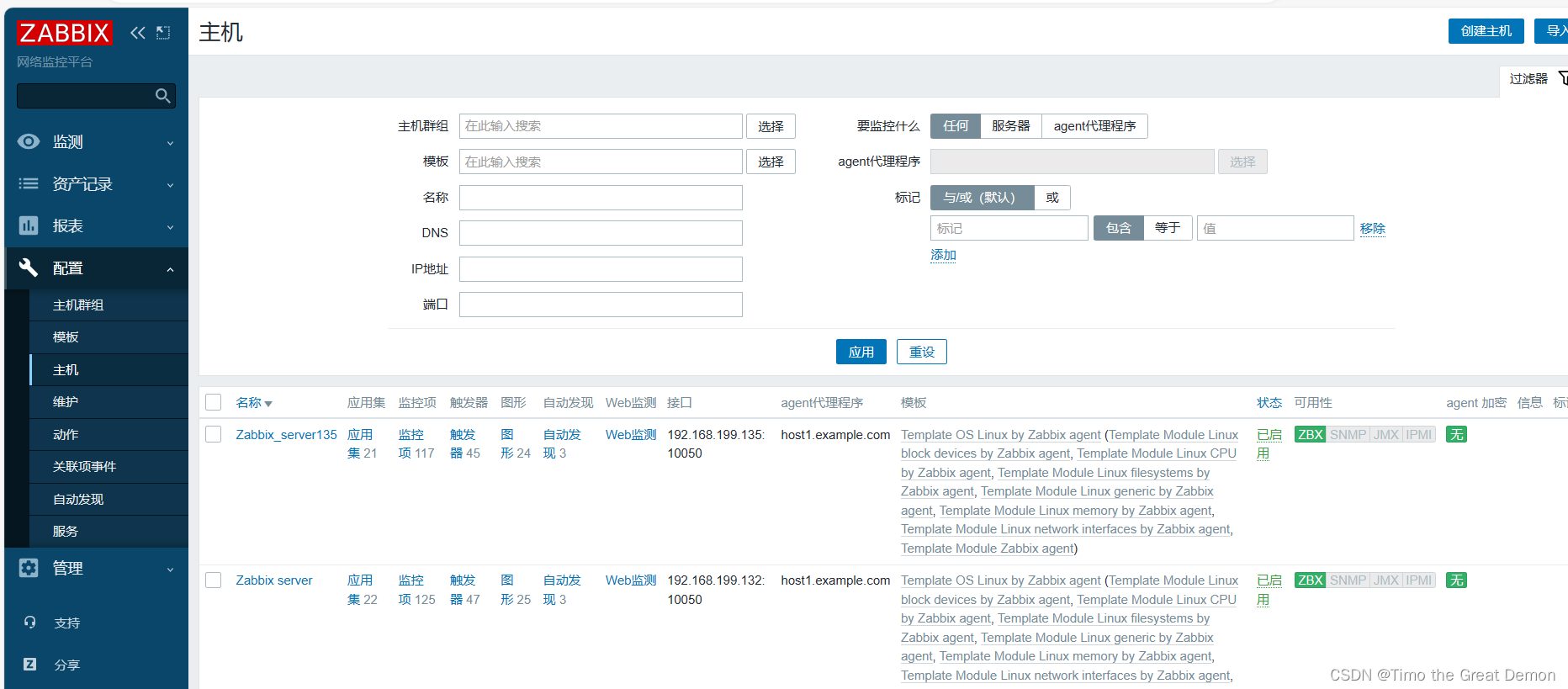Image resolution: width=1568 pixels, height=689 pixels.
Task: Open 服务 in configuration submenu
Action: pos(109,532)
